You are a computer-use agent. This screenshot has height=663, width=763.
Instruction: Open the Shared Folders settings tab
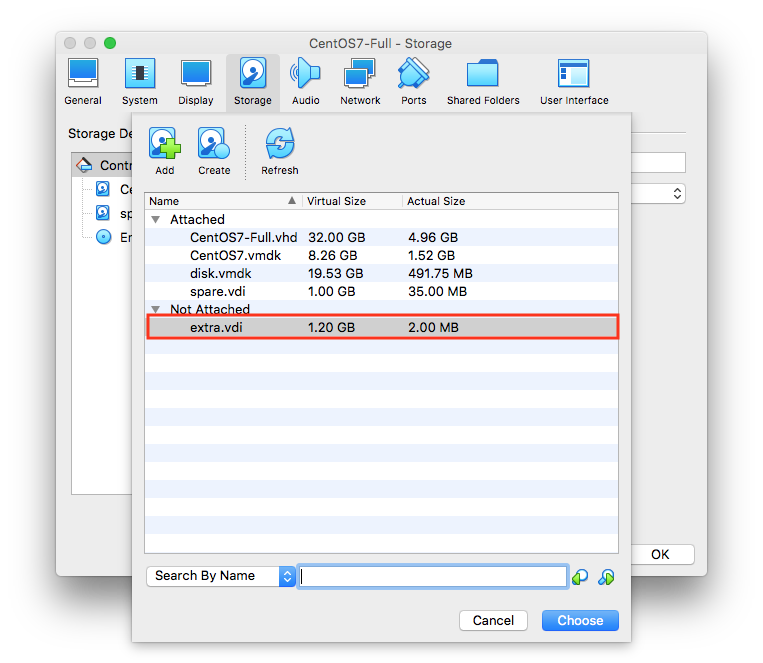click(483, 82)
